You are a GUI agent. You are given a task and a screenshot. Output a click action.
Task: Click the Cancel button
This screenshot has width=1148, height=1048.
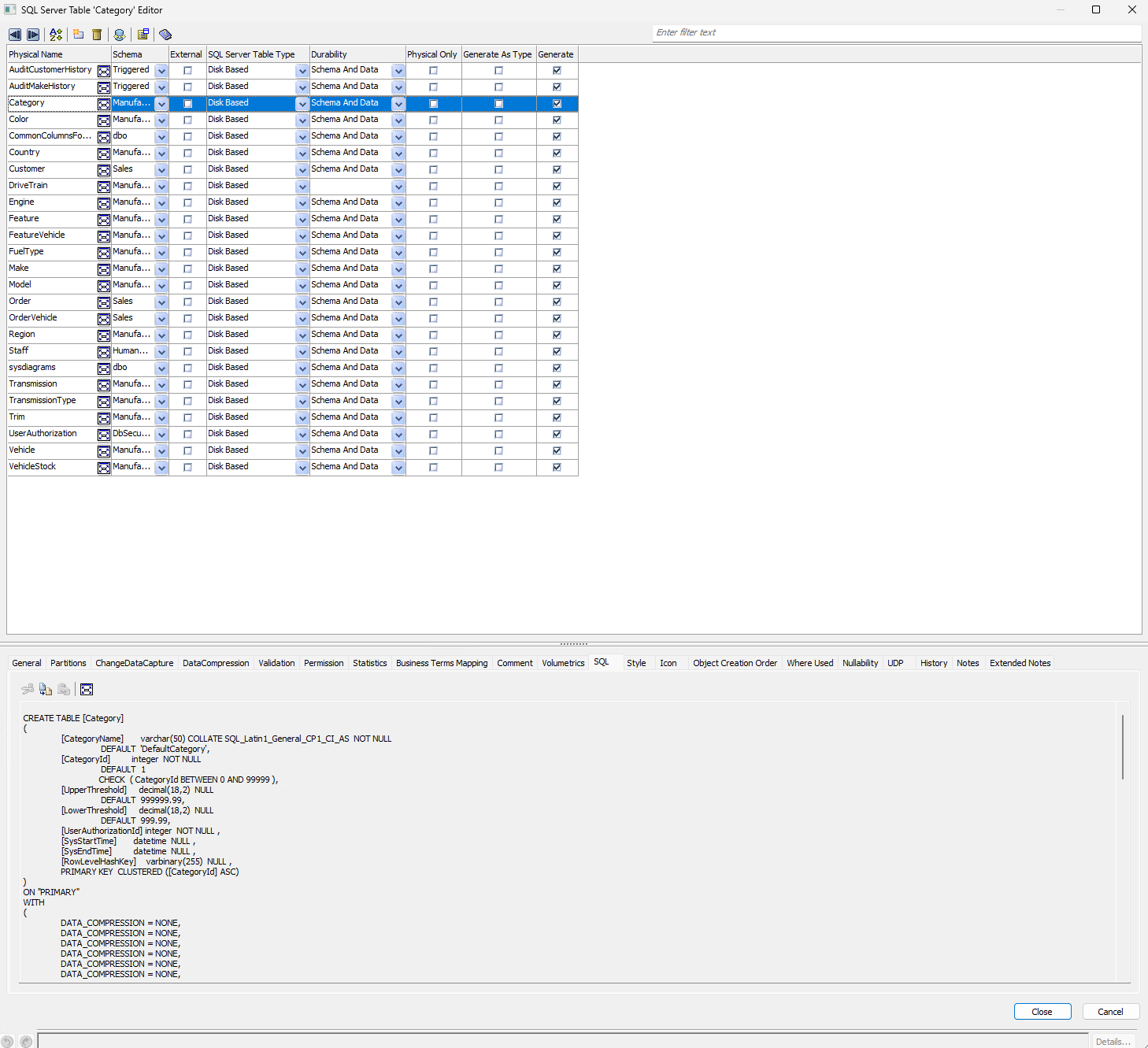(1111, 1012)
